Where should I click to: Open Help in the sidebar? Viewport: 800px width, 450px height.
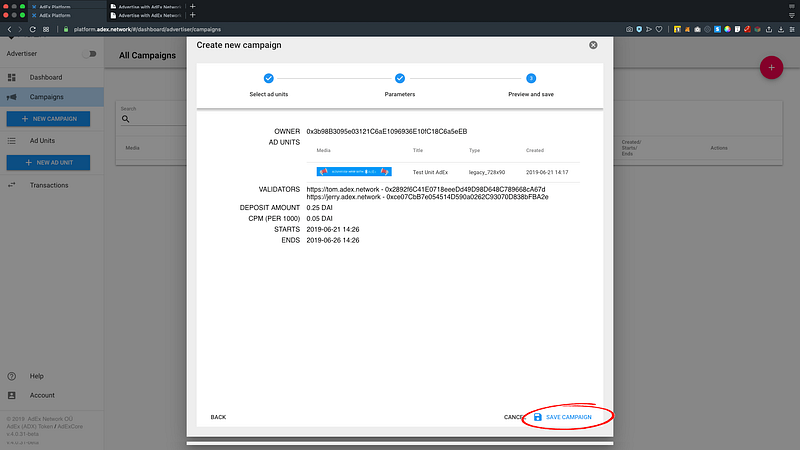(52, 376)
